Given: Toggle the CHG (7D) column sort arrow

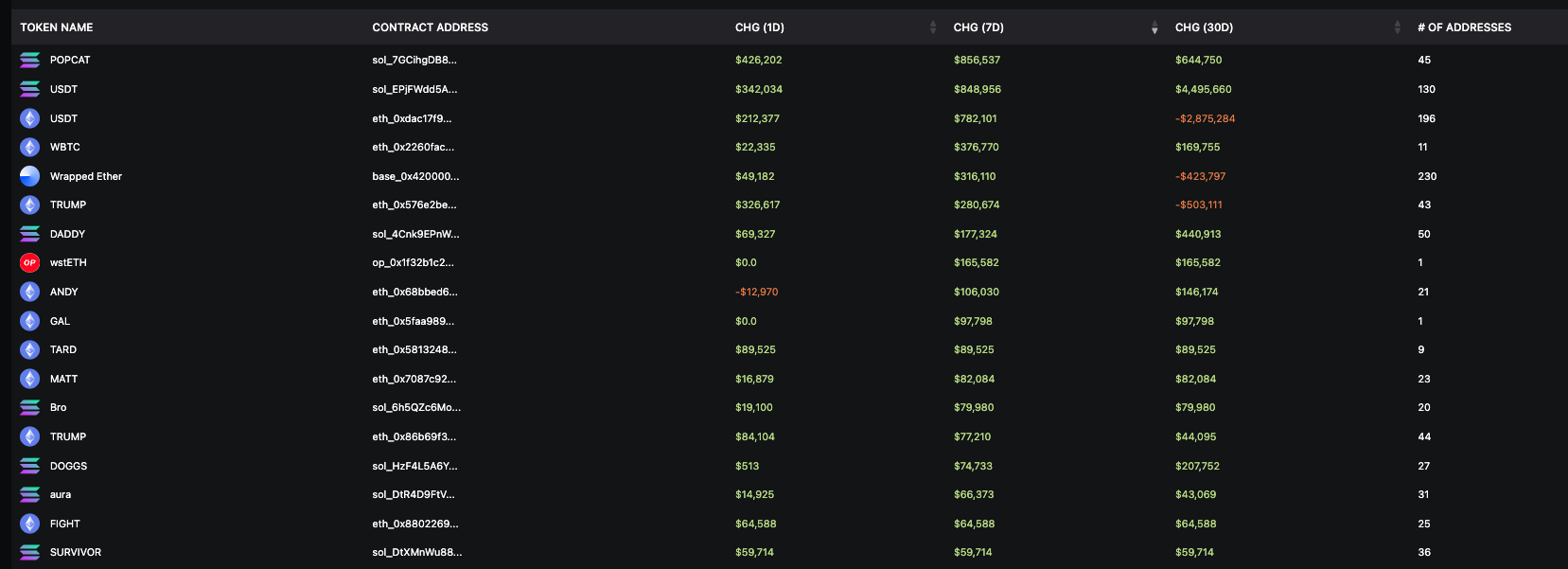Looking at the screenshot, I should (1154, 27).
